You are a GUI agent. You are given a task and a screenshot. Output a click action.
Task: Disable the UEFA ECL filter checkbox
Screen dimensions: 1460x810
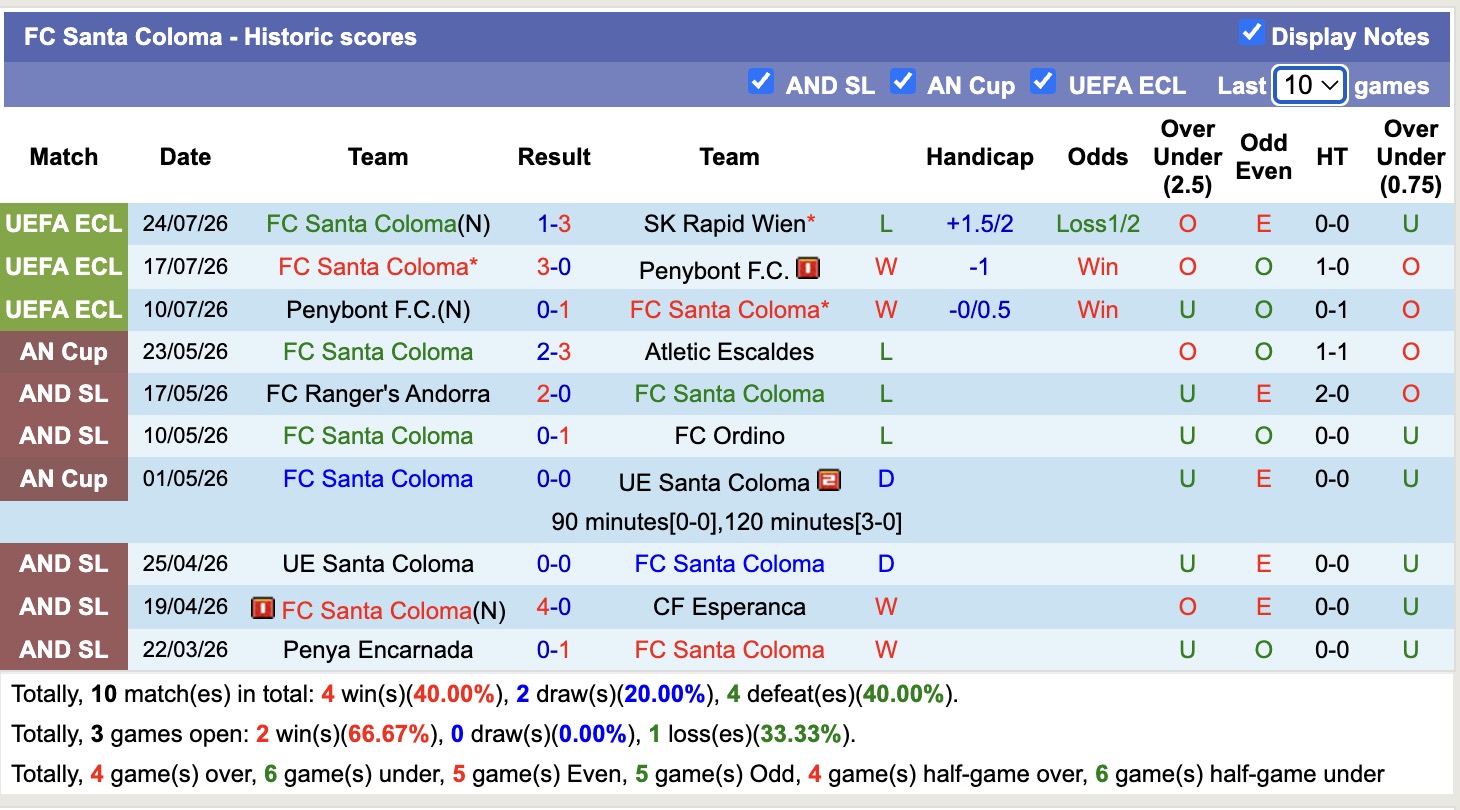point(1043,82)
